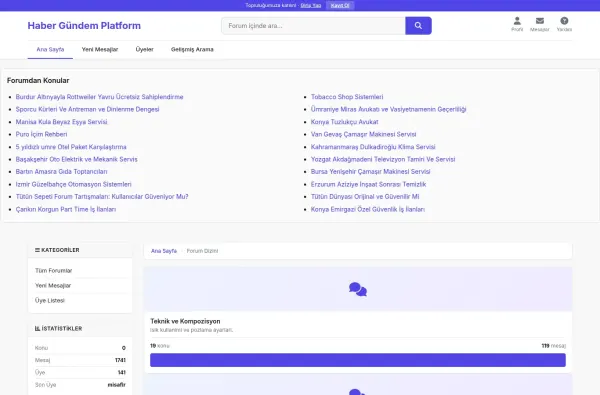Focus the 'Forum içinde ara...' search field
Image resolution: width=600 pixels, height=395 pixels.
(x=313, y=26)
